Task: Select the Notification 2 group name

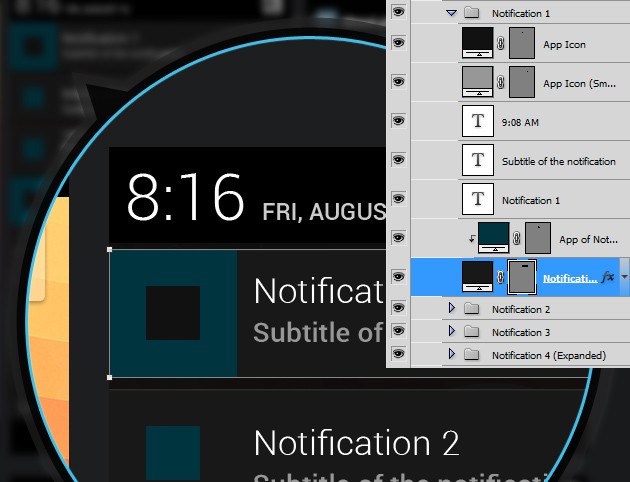Action: coord(521,309)
